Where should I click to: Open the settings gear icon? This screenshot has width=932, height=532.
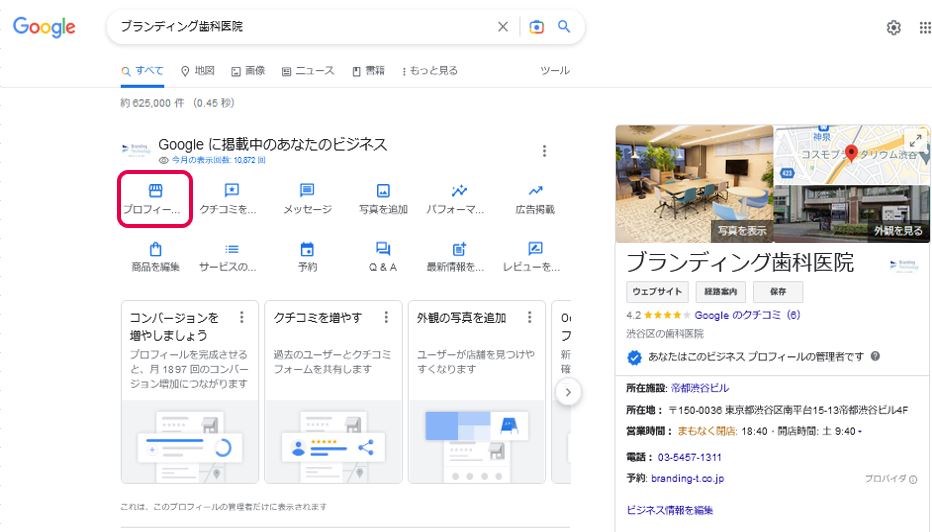[893, 27]
